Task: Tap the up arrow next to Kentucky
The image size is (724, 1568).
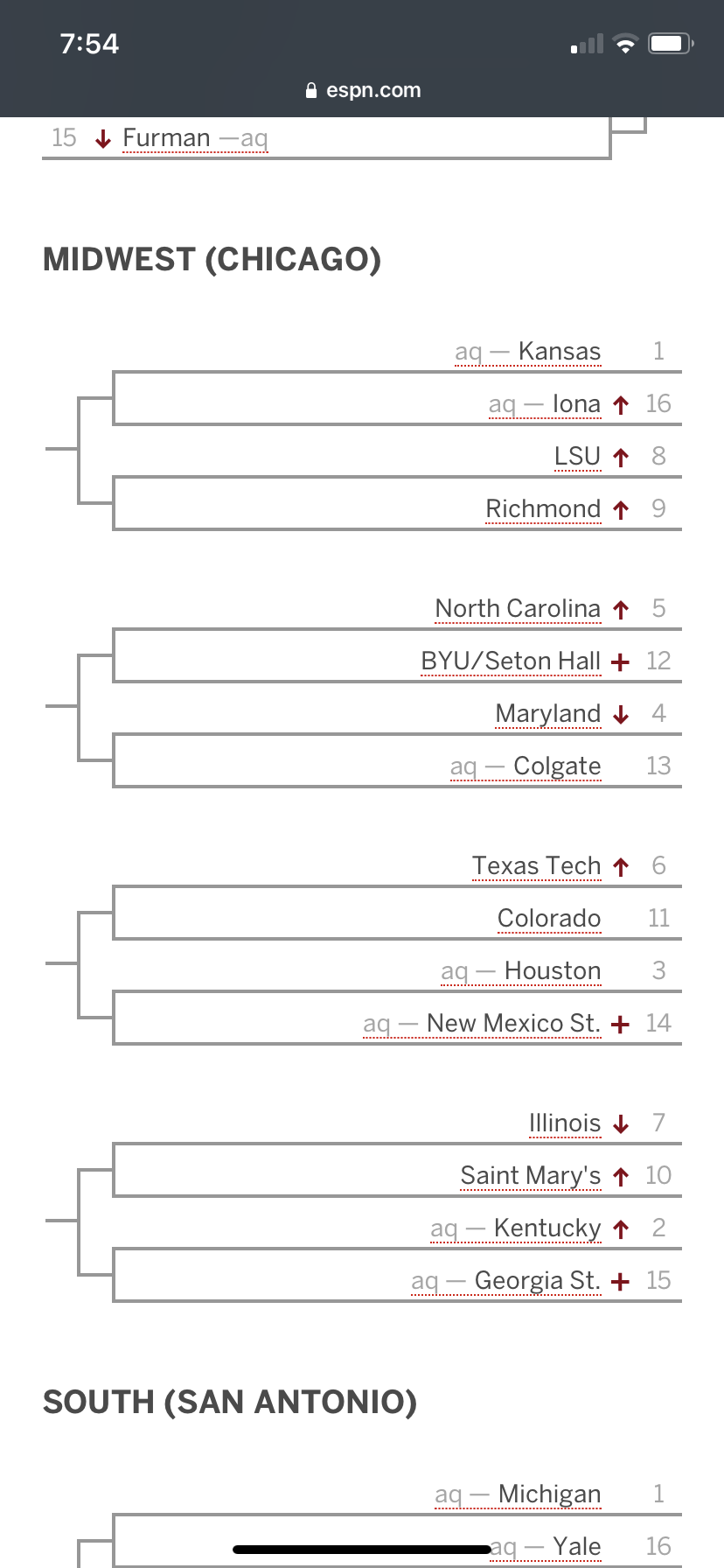Action: 621,1229
